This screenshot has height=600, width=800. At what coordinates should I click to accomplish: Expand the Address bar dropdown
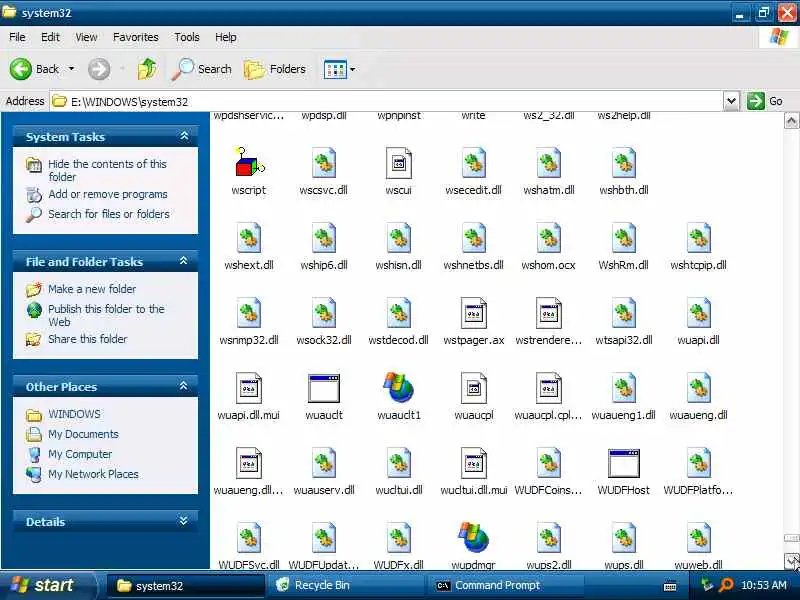tap(731, 101)
